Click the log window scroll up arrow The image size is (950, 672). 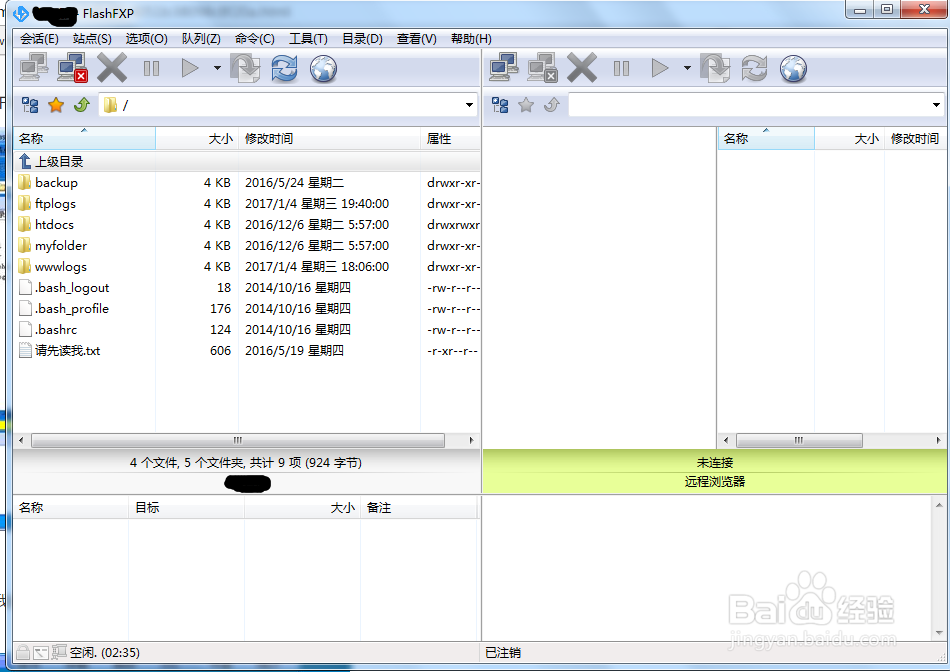click(938, 505)
